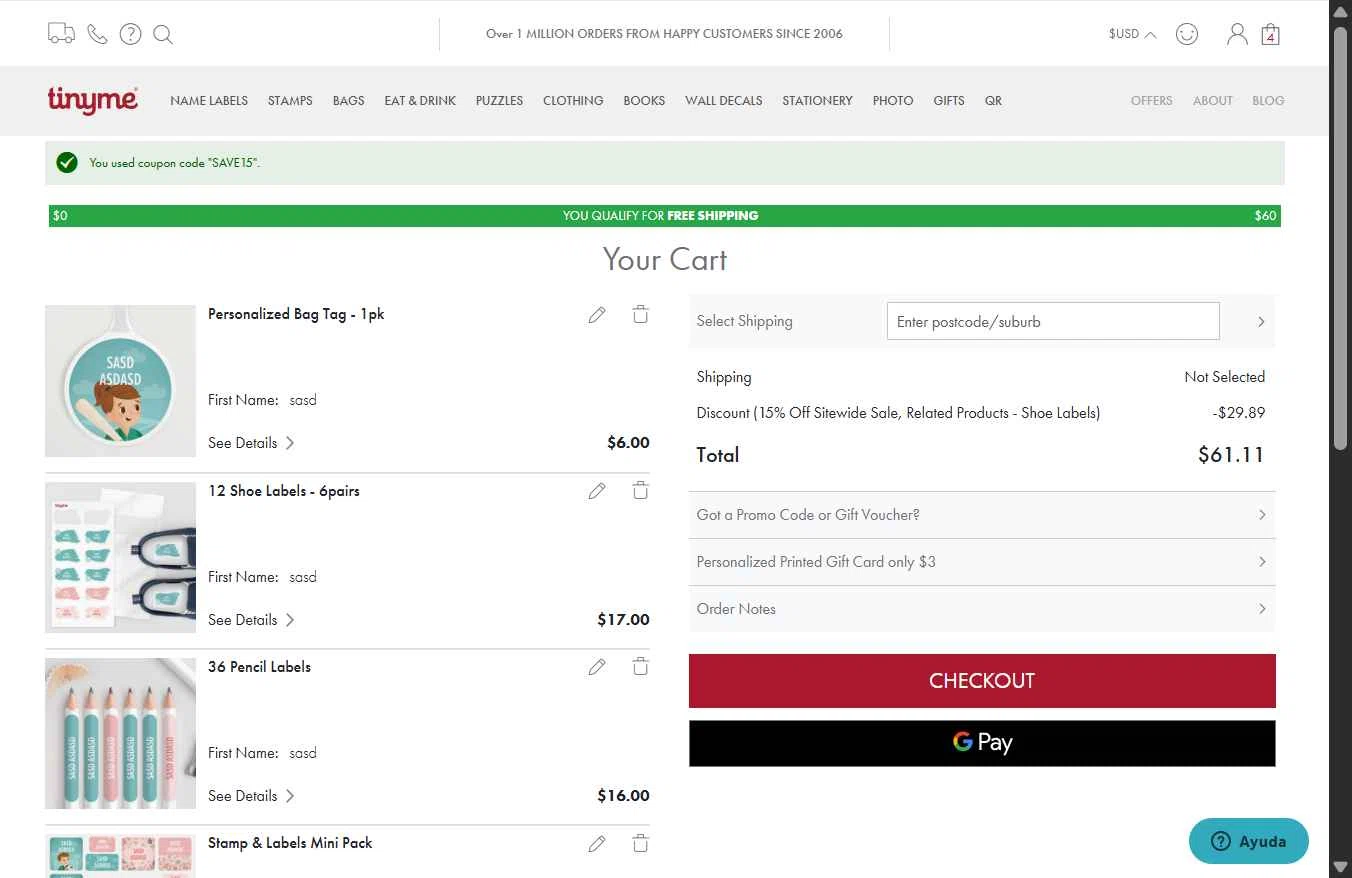This screenshot has height=878, width=1352.
Task: Expand the Order Notes section
Action: click(982, 609)
